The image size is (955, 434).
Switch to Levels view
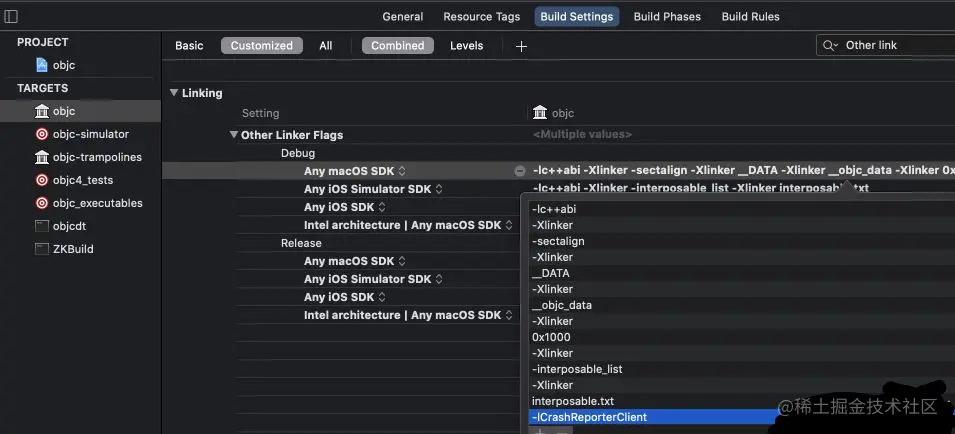click(x=466, y=46)
